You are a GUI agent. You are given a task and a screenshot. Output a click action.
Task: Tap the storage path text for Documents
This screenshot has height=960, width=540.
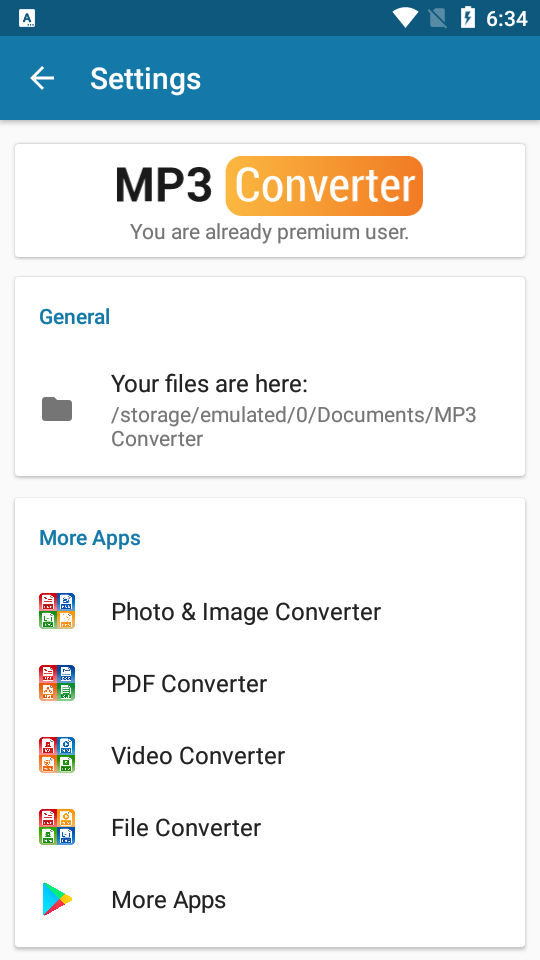293,427
